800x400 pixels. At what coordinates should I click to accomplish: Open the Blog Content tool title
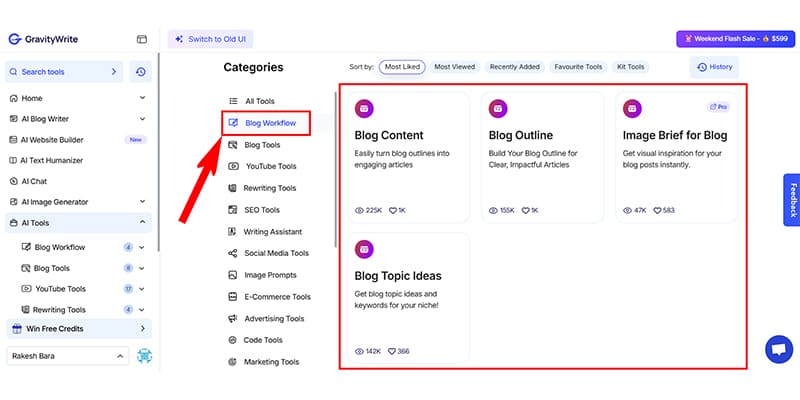click(389, 135)
